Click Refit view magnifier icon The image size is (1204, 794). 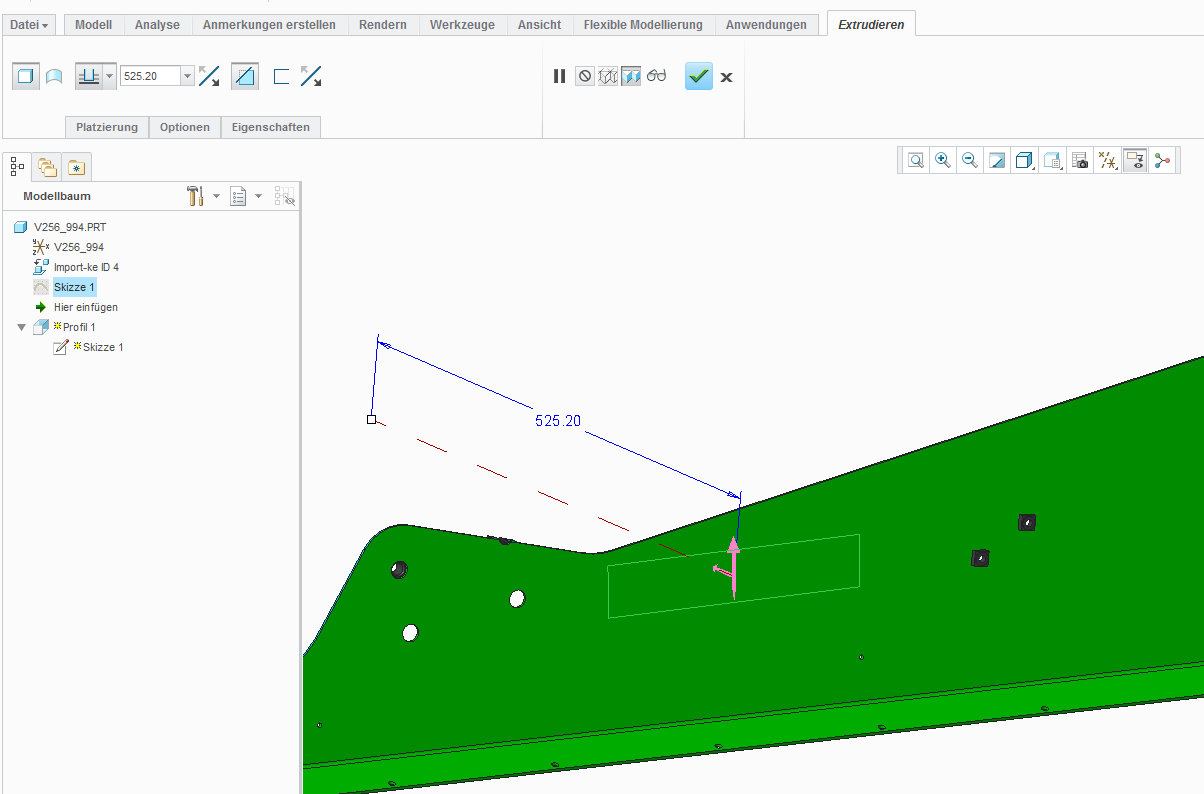915,160
